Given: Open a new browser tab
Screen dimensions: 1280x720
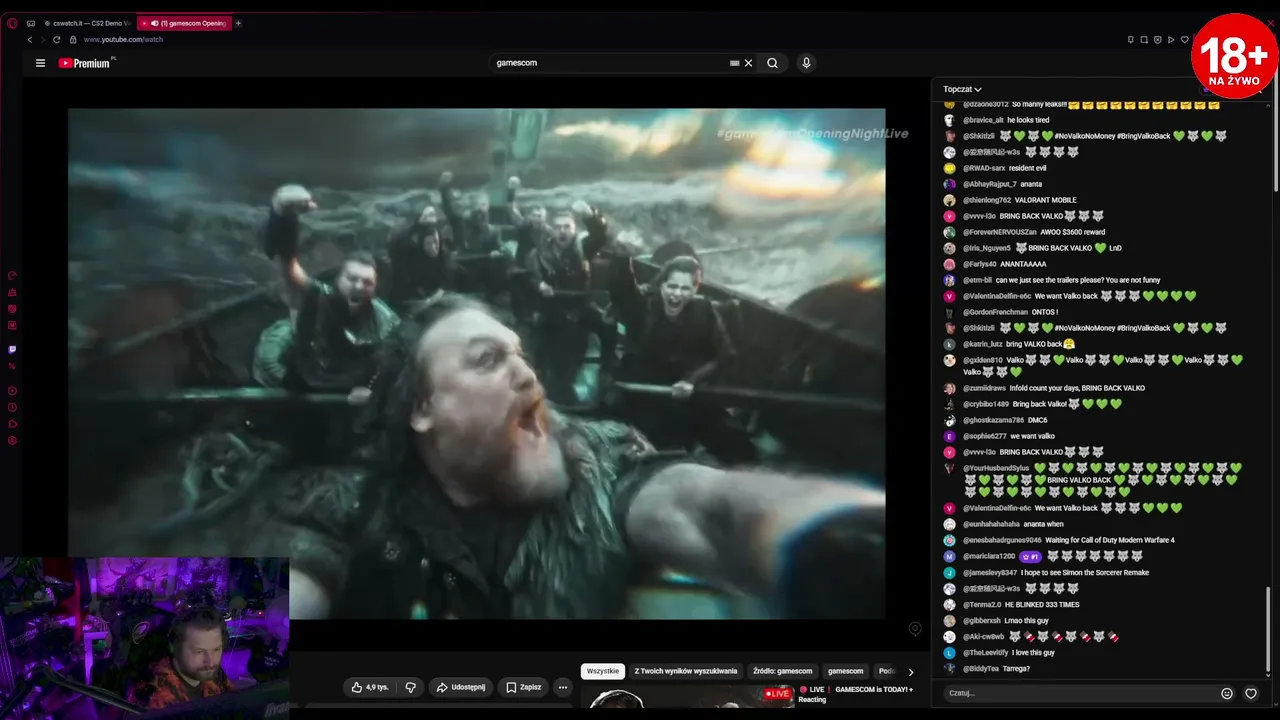Looking at the screenshot, I should click(238, 23).
